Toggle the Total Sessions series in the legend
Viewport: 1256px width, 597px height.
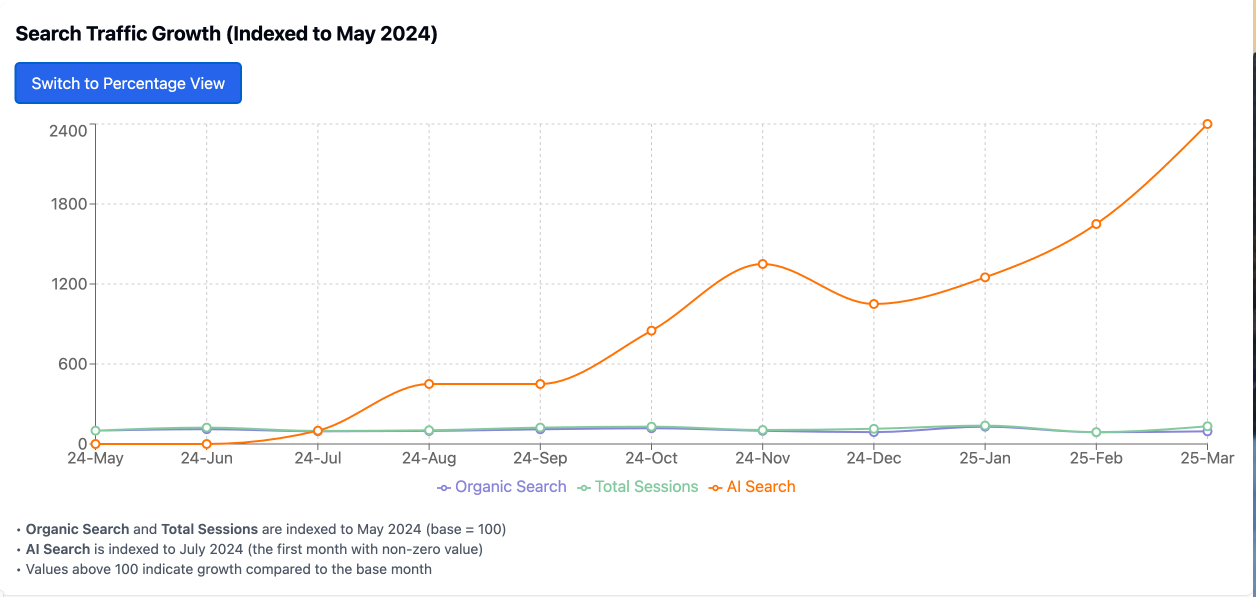pos(638,486)
